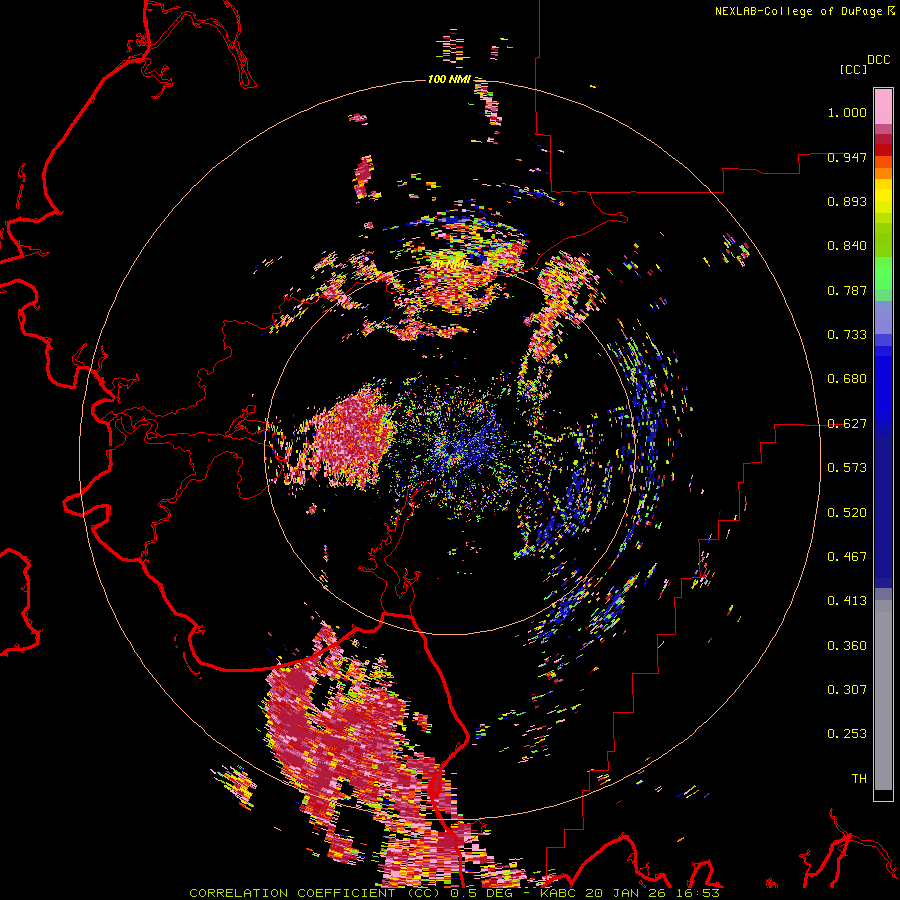The height and width of the screenshot is (900, 900).
Task: Pick the light pink color bar segment
Action: [x=883, y=106]
